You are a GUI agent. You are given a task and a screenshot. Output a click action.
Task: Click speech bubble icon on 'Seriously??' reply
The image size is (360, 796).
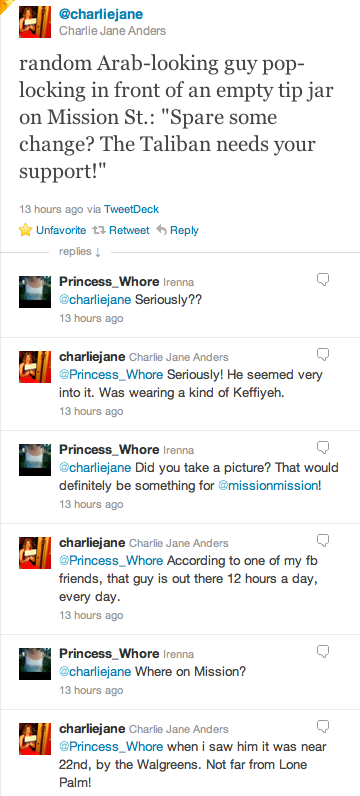323,279
